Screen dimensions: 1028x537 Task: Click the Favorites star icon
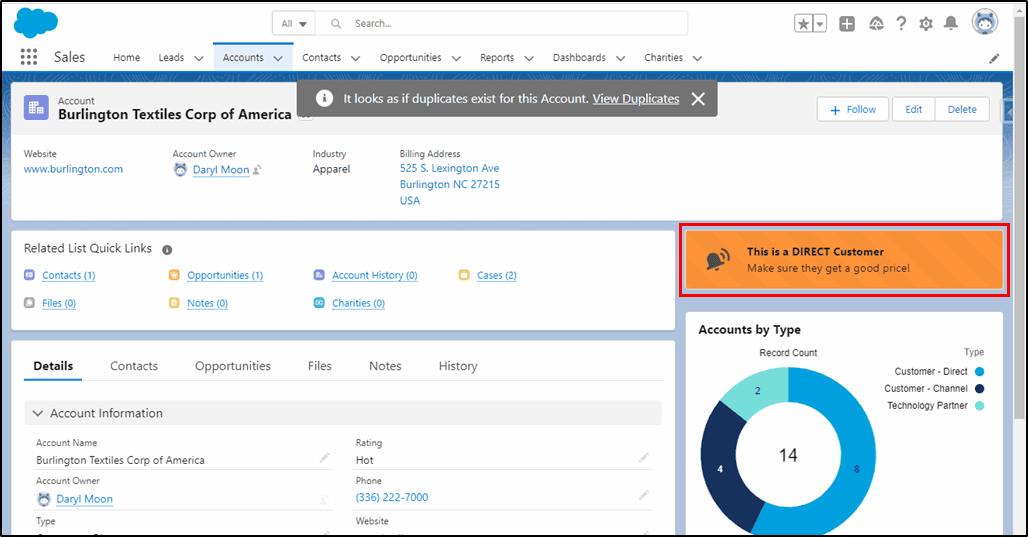coord(803,24)
